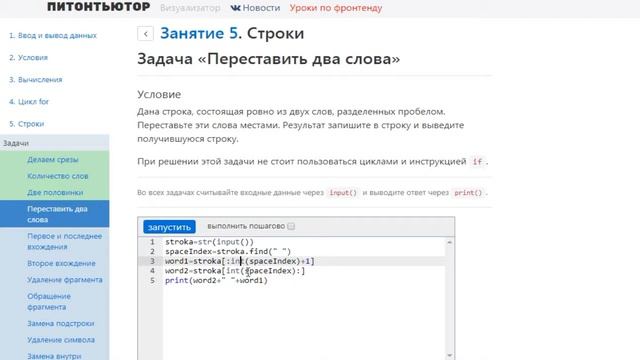The height and width of the screenshot is (360, 640).
Task: Click the task title Переставить два слова heading
Action: tap(269, 59)
